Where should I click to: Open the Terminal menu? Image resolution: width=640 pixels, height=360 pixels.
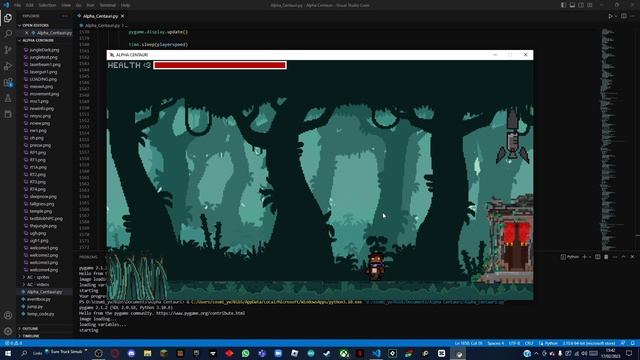click(x=108, y=5)
